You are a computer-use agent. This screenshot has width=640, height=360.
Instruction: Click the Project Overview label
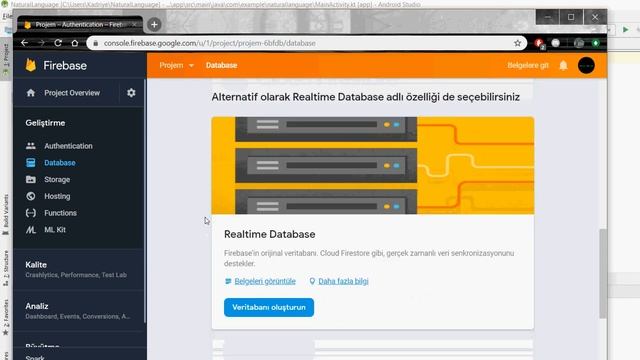coord(72,93)
